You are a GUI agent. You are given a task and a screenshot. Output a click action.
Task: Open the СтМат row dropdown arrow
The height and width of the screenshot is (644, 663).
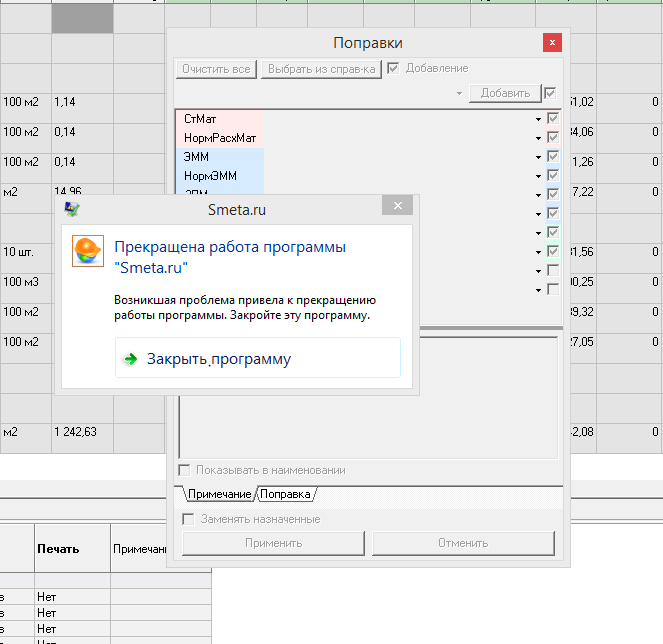[x=538, y=119]
